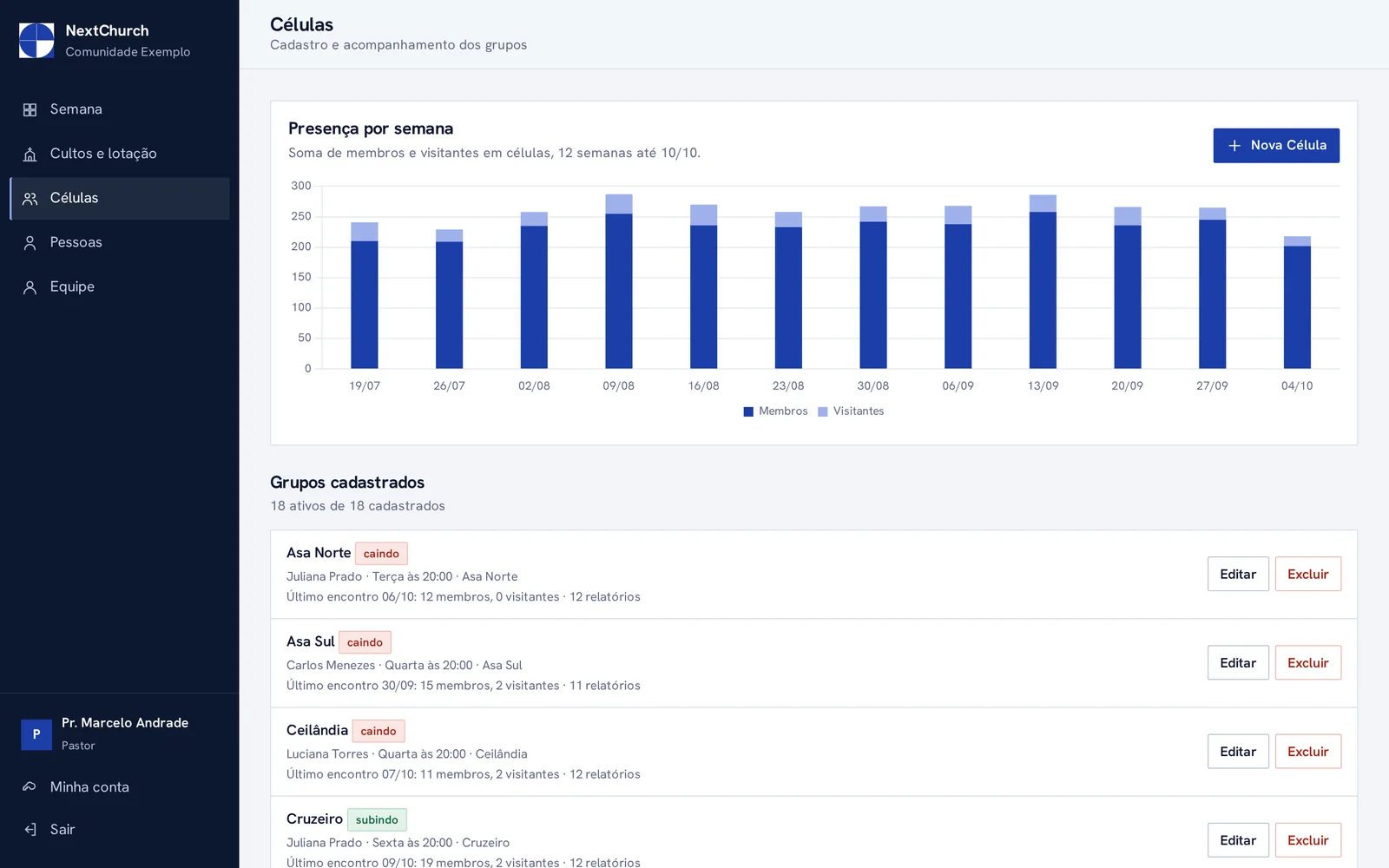Click the Cultos e lotação church icon
Image resolution: width=1389 pixels, height=868 pixels.
(x=30, y=155)
